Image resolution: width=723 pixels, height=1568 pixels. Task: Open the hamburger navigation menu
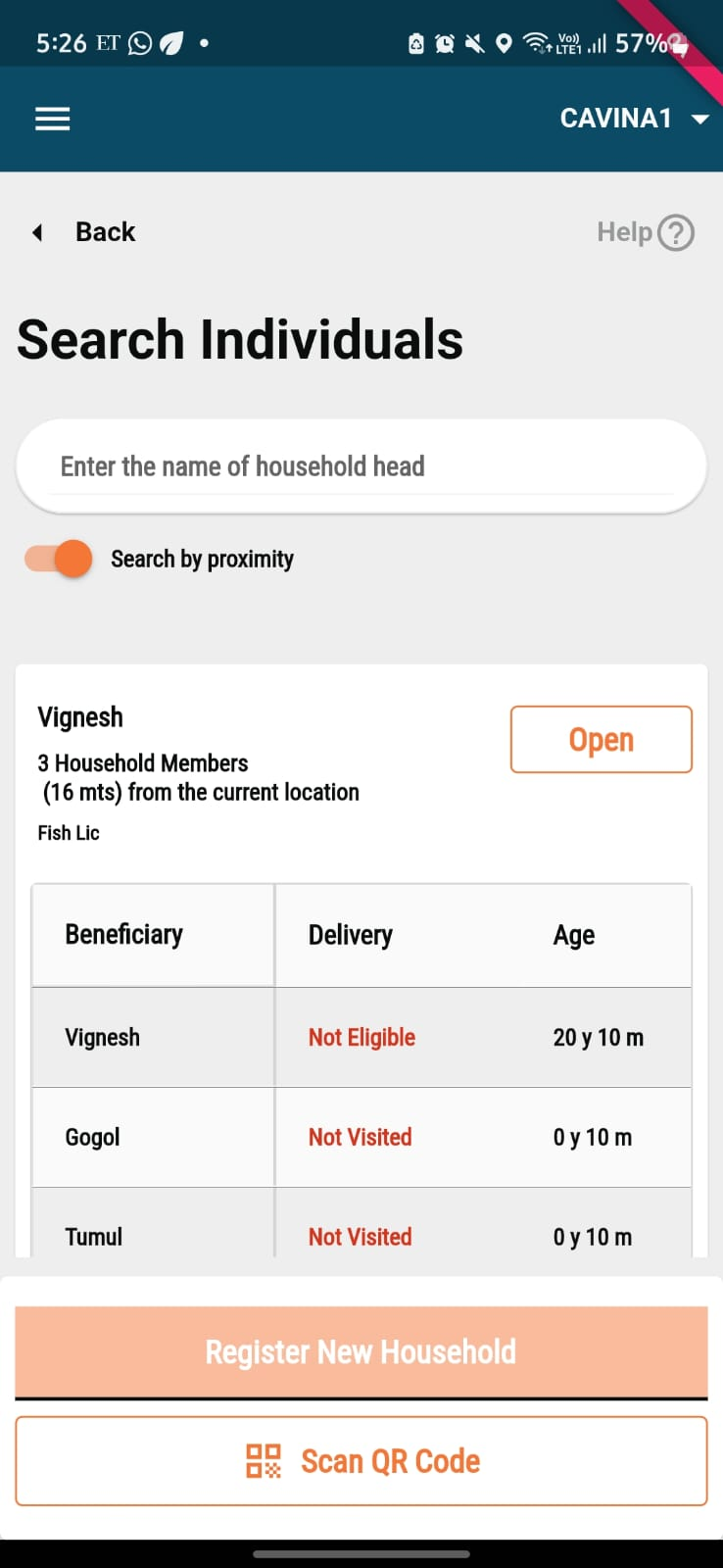point(53,119)
